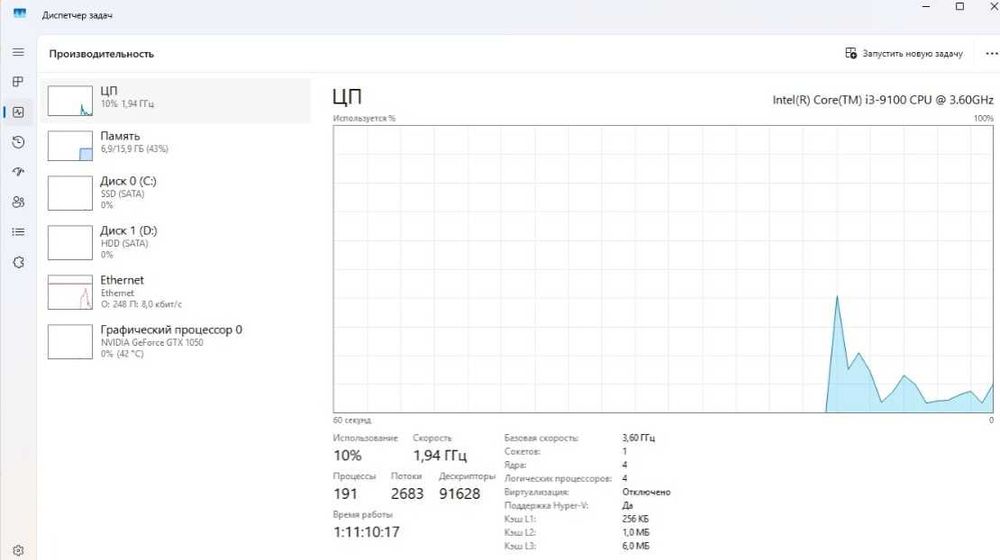1000x560 pixels.
Task: Select the Ethernet performance item
Action: click(x=176, y=291)
